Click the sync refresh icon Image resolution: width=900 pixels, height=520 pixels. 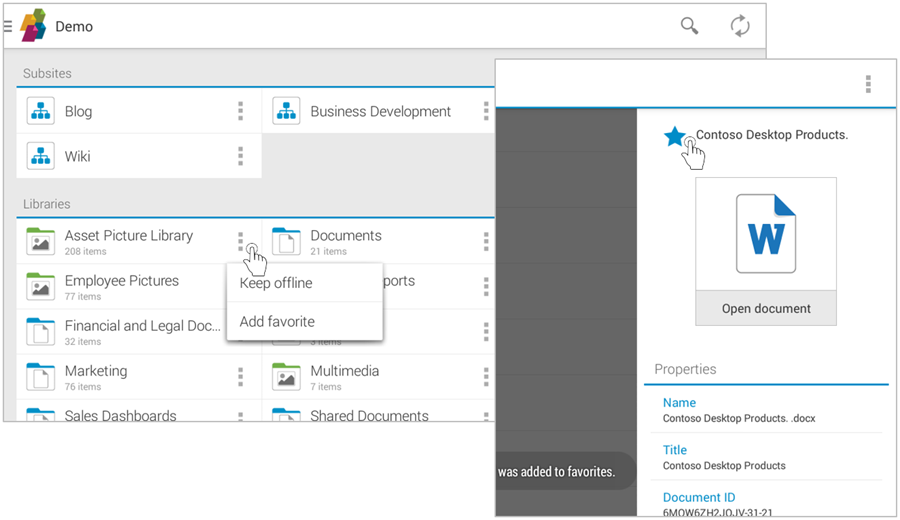coord(739,26)
